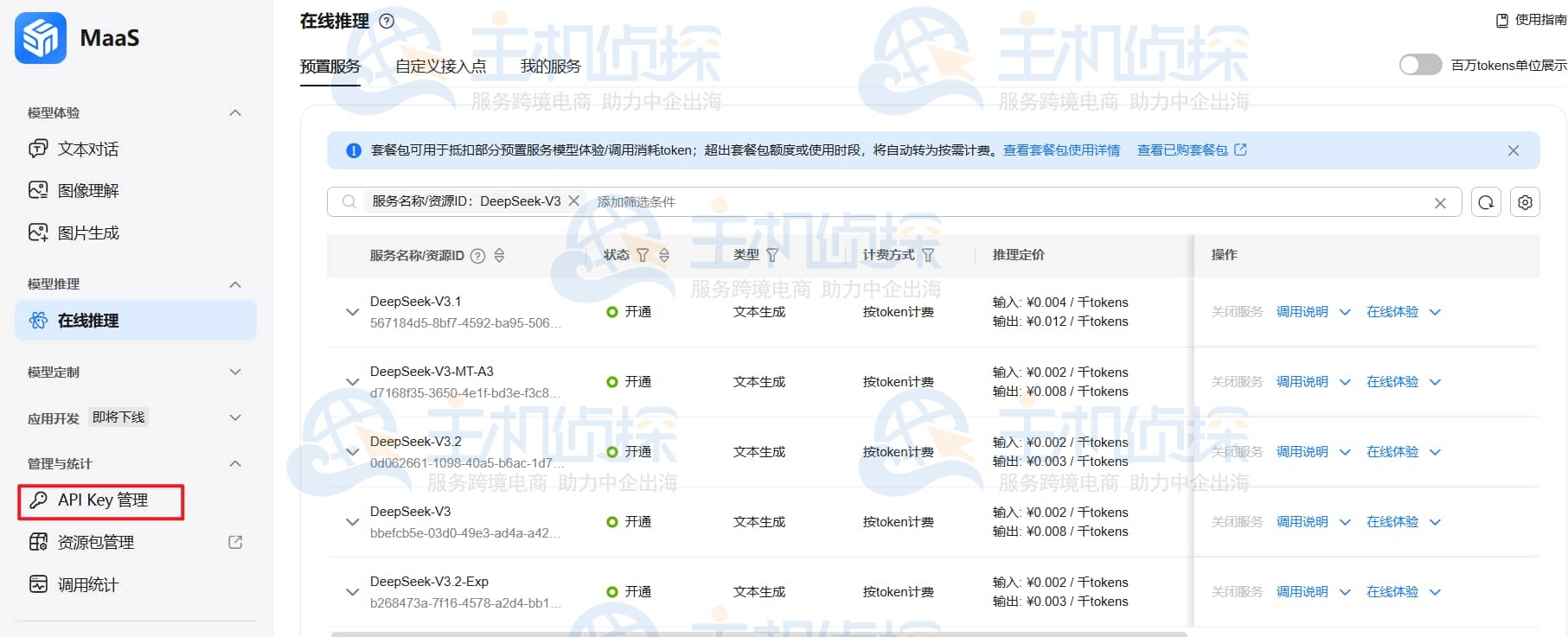Refresh the service list
Image resolution: width=1568 pixels, height=637 pixels.
point(1486,202)
